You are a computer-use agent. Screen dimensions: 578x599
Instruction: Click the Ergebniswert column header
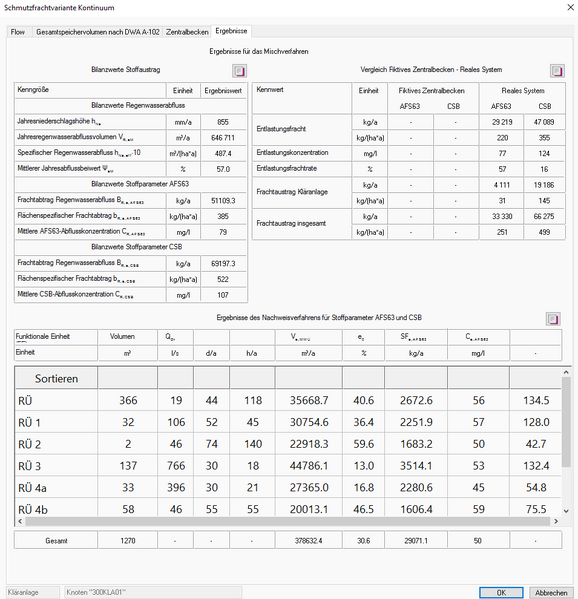pos(223,91)
